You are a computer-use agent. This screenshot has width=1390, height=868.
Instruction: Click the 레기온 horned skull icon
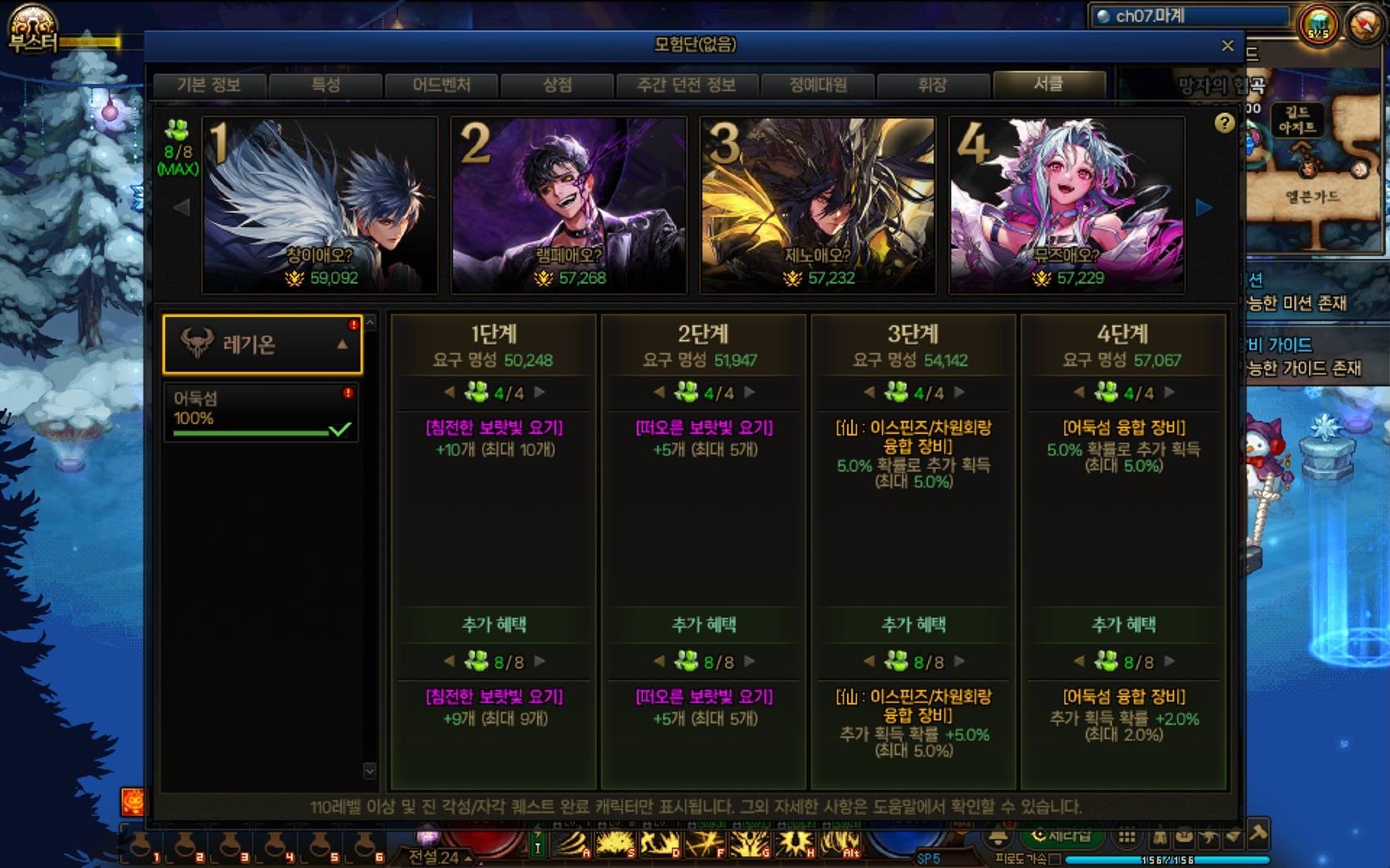tap(197, 342)
